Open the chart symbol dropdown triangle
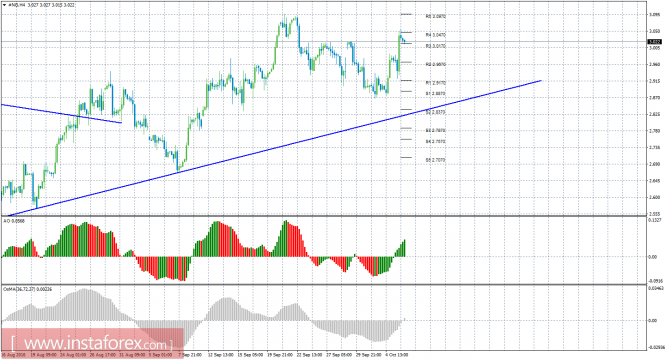Viewport: 665px width, 360px height. pyautogui.click(x=4, y=5)
